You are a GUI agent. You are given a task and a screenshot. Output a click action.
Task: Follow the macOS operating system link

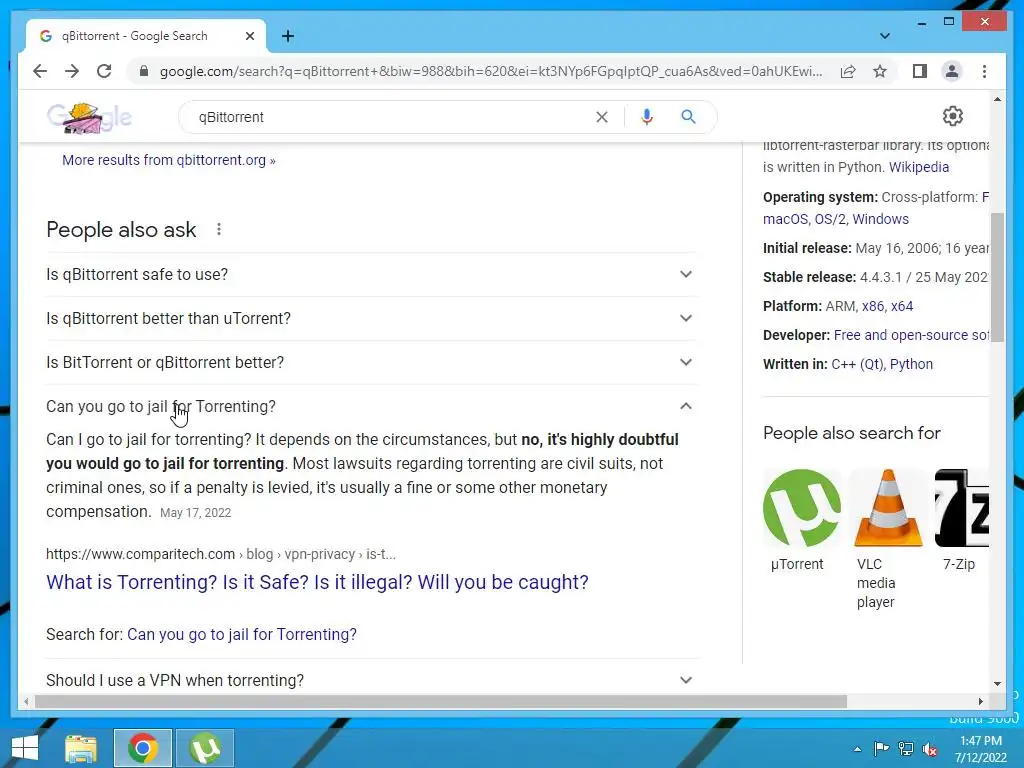point(786,219)
